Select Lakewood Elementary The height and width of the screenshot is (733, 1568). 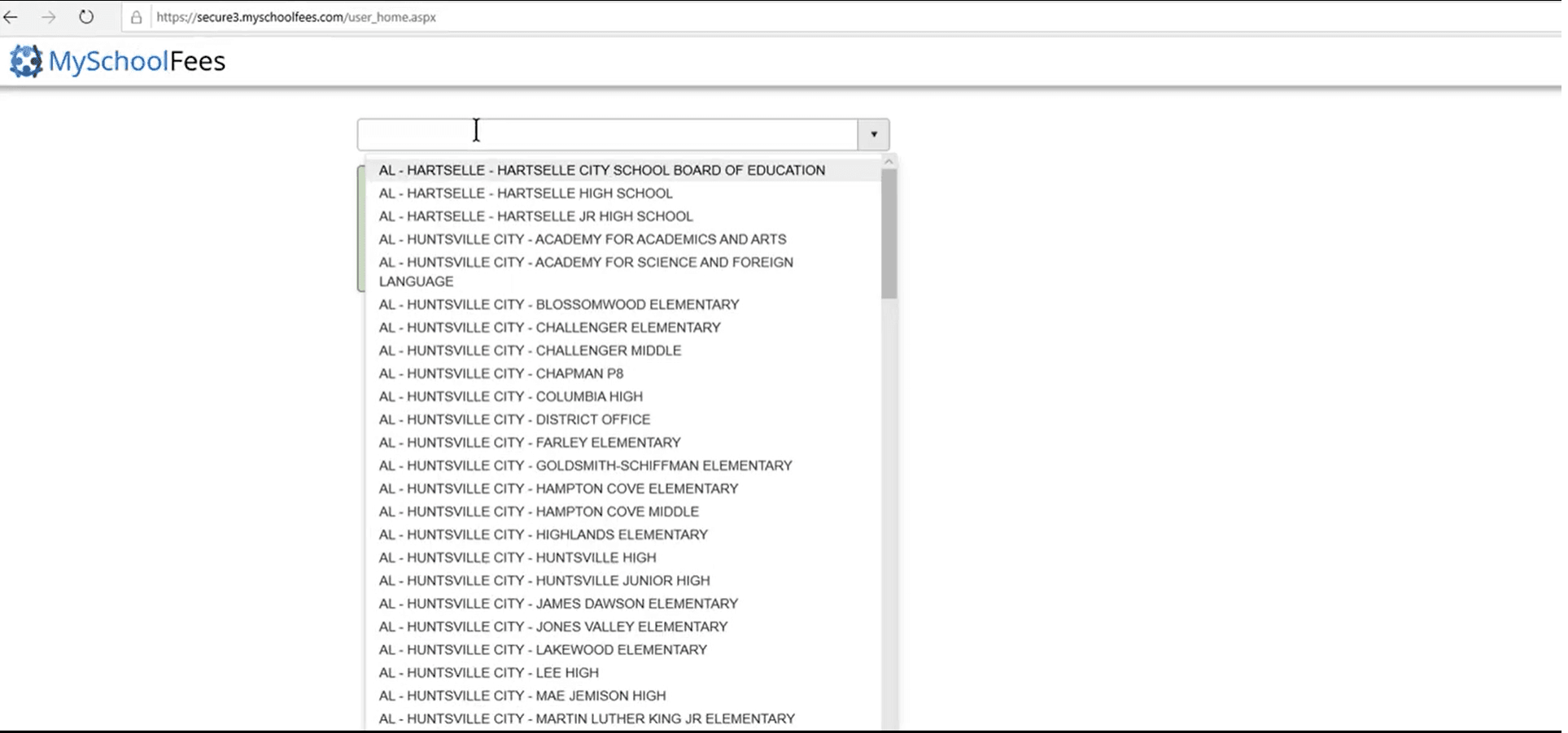[x=623, y=649]
